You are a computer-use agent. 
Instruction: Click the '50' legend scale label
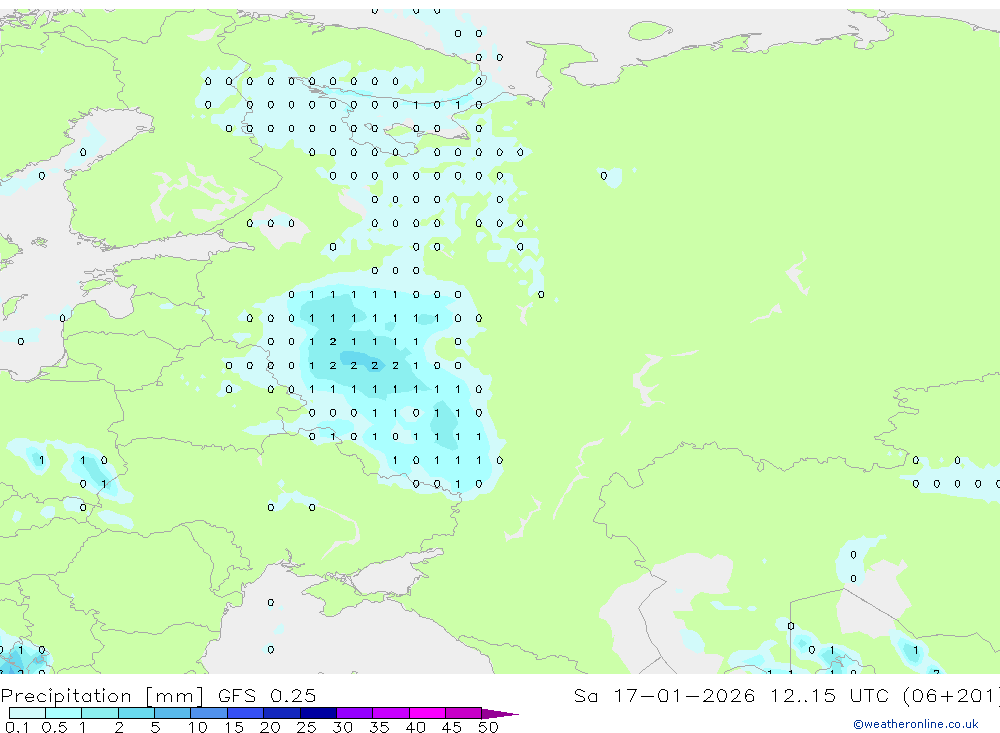coord(488,727)
